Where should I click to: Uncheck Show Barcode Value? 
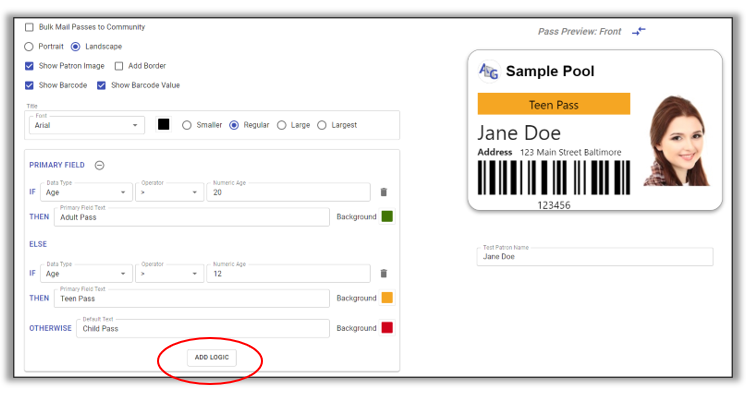click(x=101, y=86)
